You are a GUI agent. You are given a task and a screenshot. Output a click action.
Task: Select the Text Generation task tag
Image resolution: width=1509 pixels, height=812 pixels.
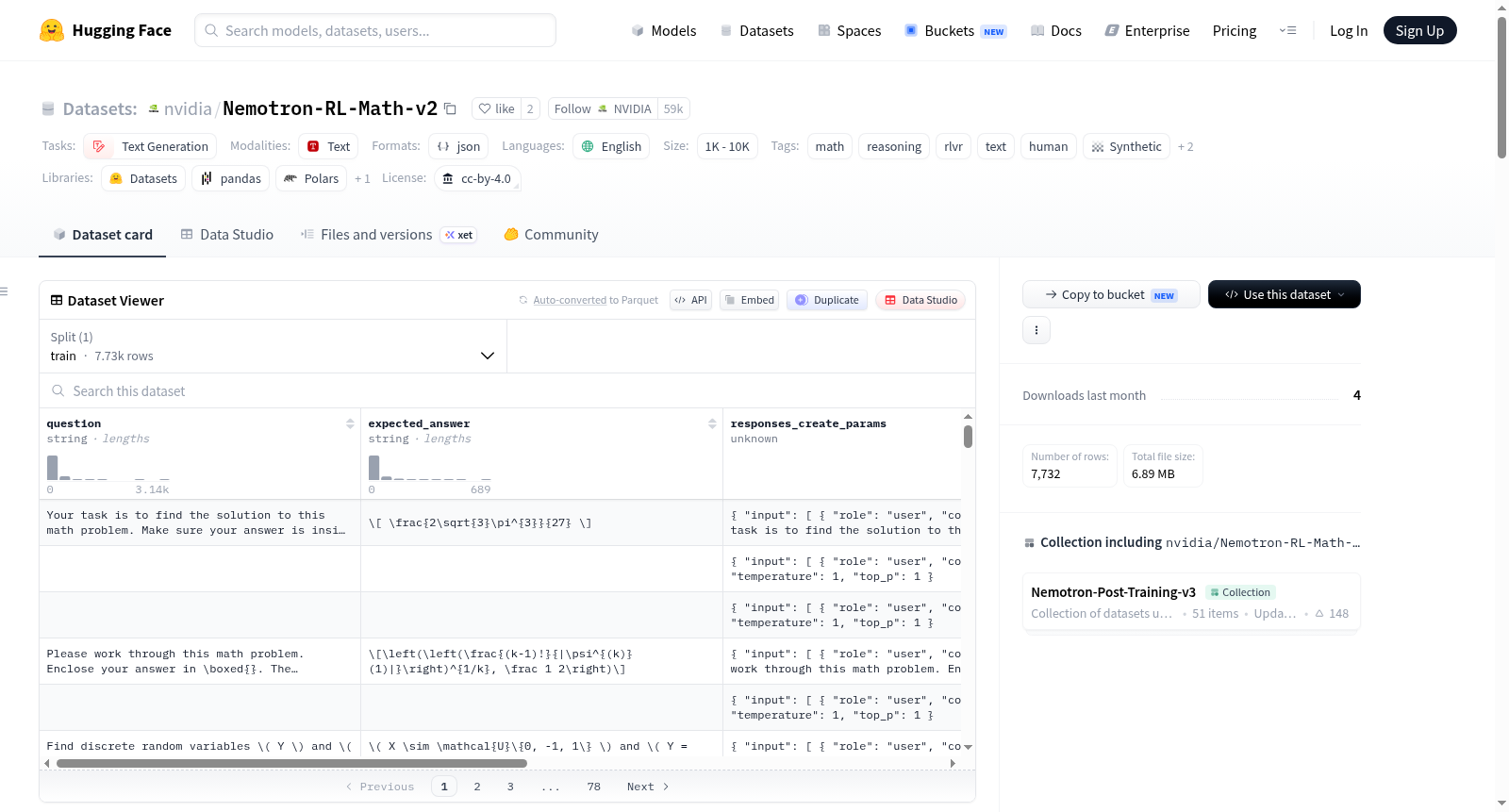pyautogui.click(x=150, y=146)
